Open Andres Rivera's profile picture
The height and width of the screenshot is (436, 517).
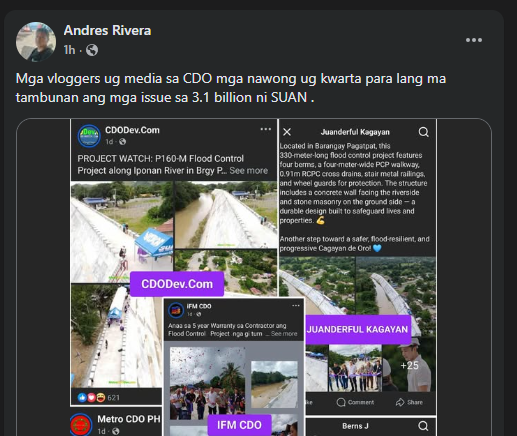coord(36,42)
